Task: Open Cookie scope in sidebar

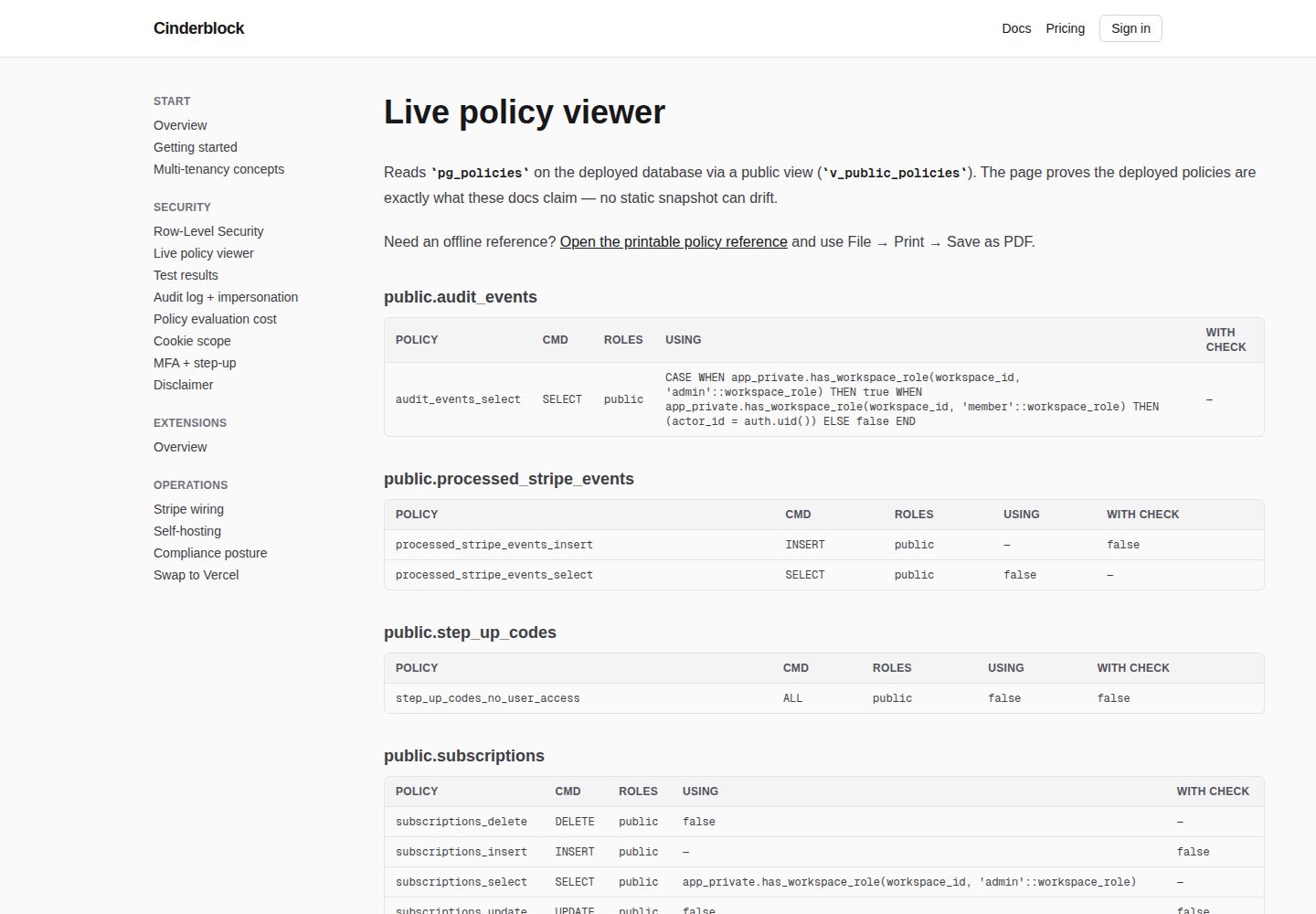Action: (192, 341)
